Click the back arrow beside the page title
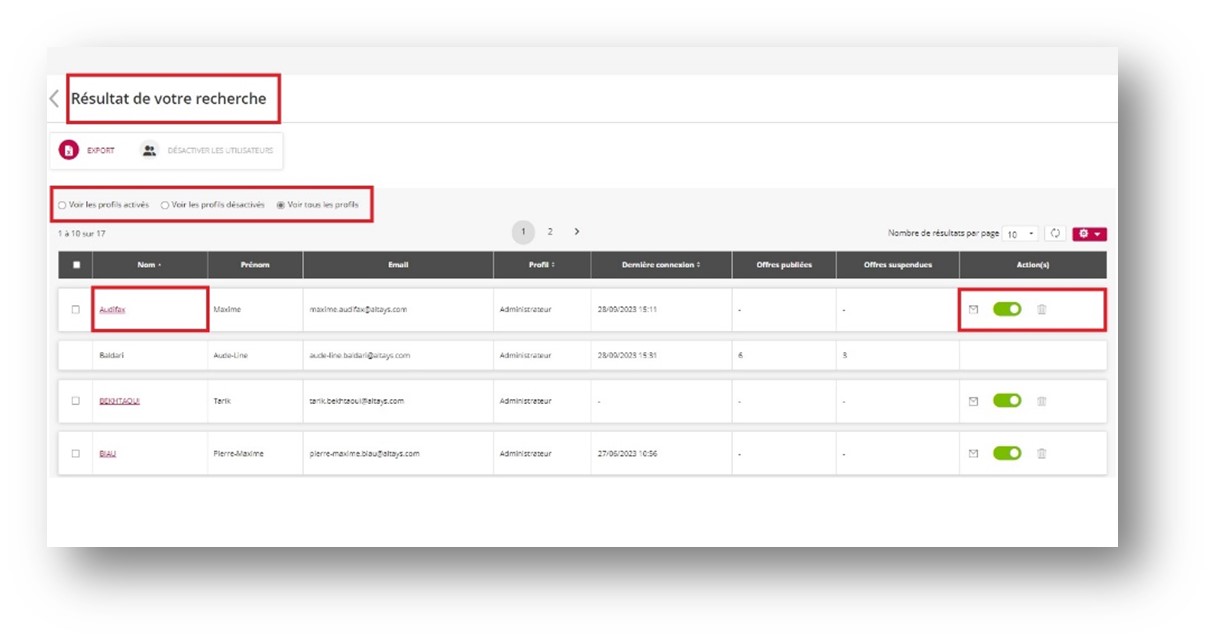 pyautogui.click(x=54, y=99)
